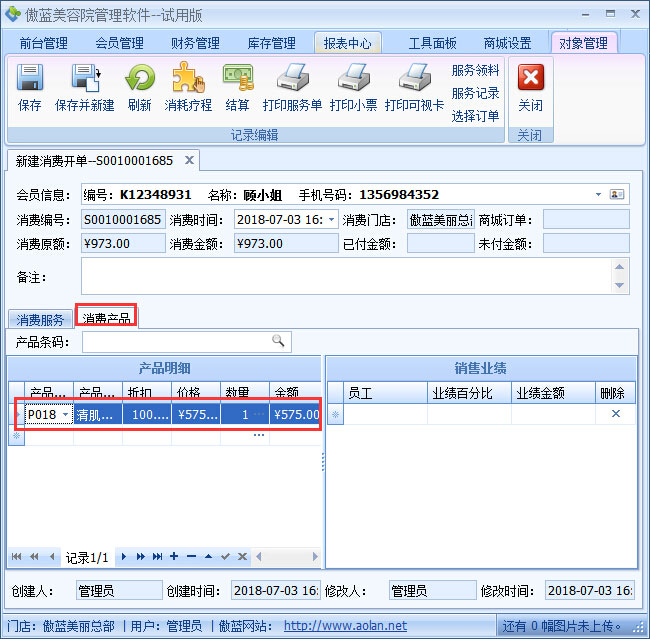The width and height of the screenshot is (650, 639).
Task: Open member card icon beside member info
Action: tap(617, 194)
